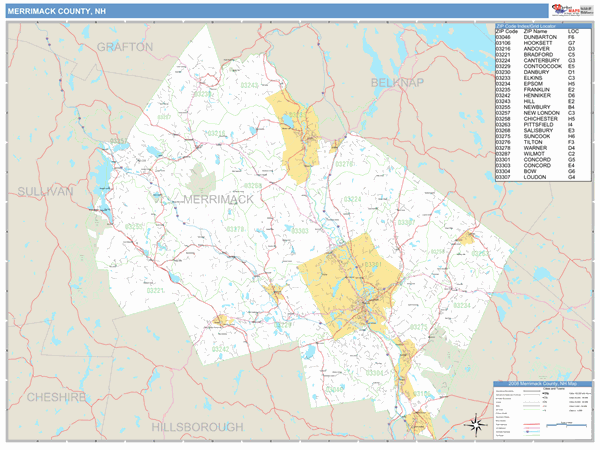This screenshot has height=450, width=600.
Task: Click the 03221 ZIP code label
Action: 157,290
